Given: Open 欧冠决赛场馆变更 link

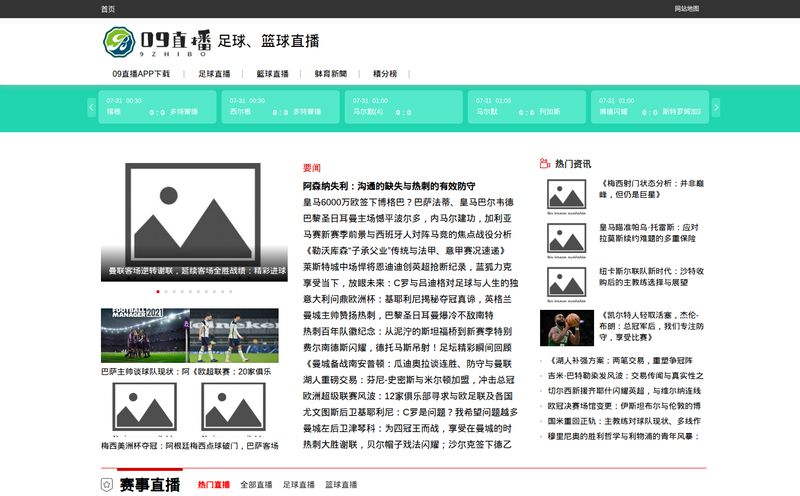Looking at the screenshot, I should (x=624, y=406).
